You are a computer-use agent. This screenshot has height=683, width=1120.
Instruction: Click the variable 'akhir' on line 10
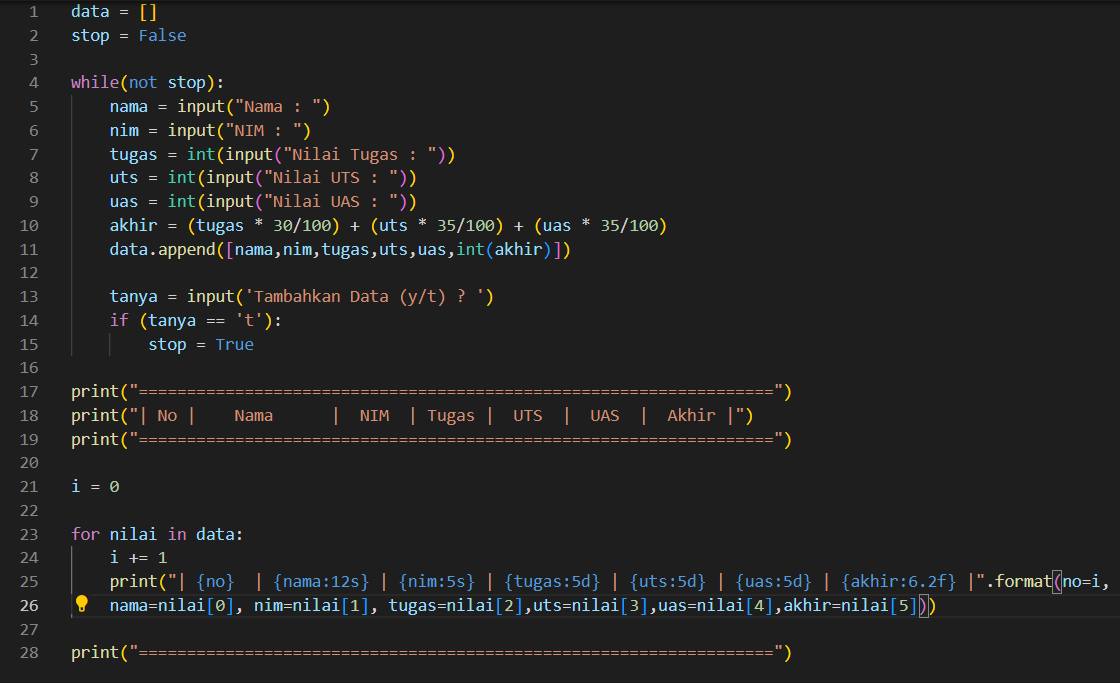pos(133,225)
